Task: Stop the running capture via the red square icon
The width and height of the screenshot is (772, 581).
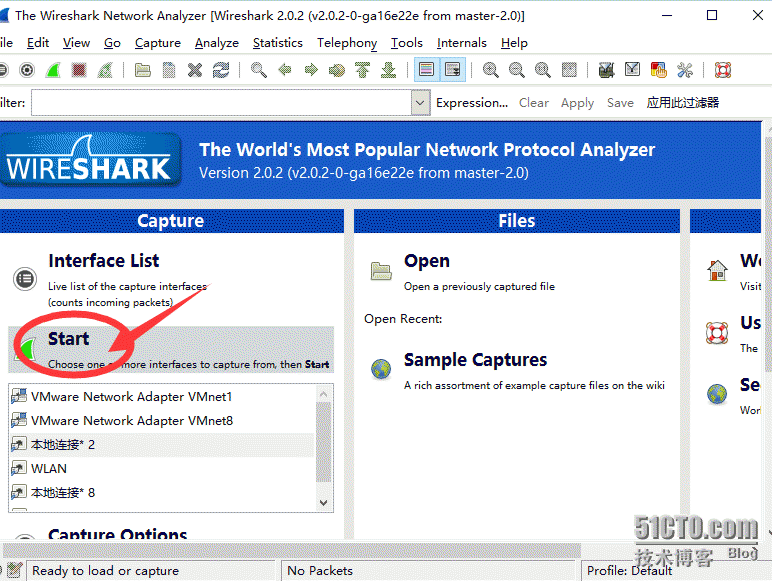Action: coord(79,70)
